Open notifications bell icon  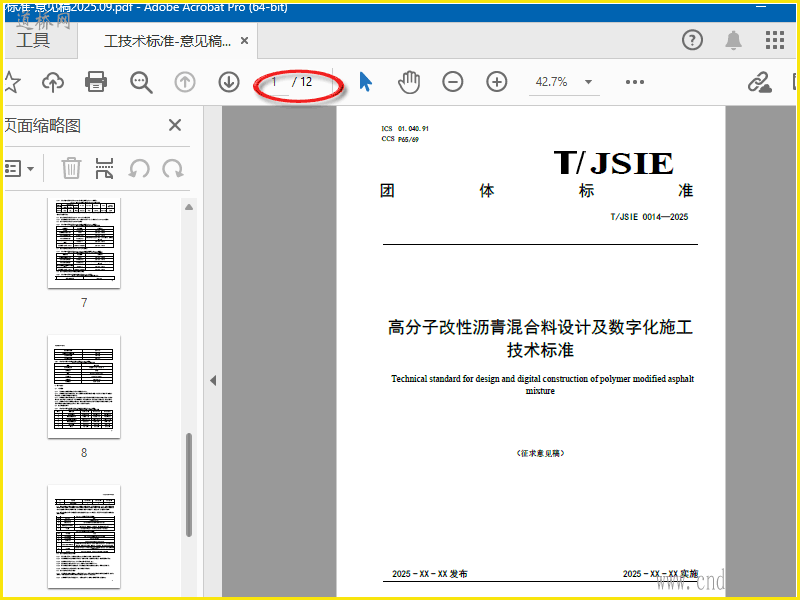734,40
